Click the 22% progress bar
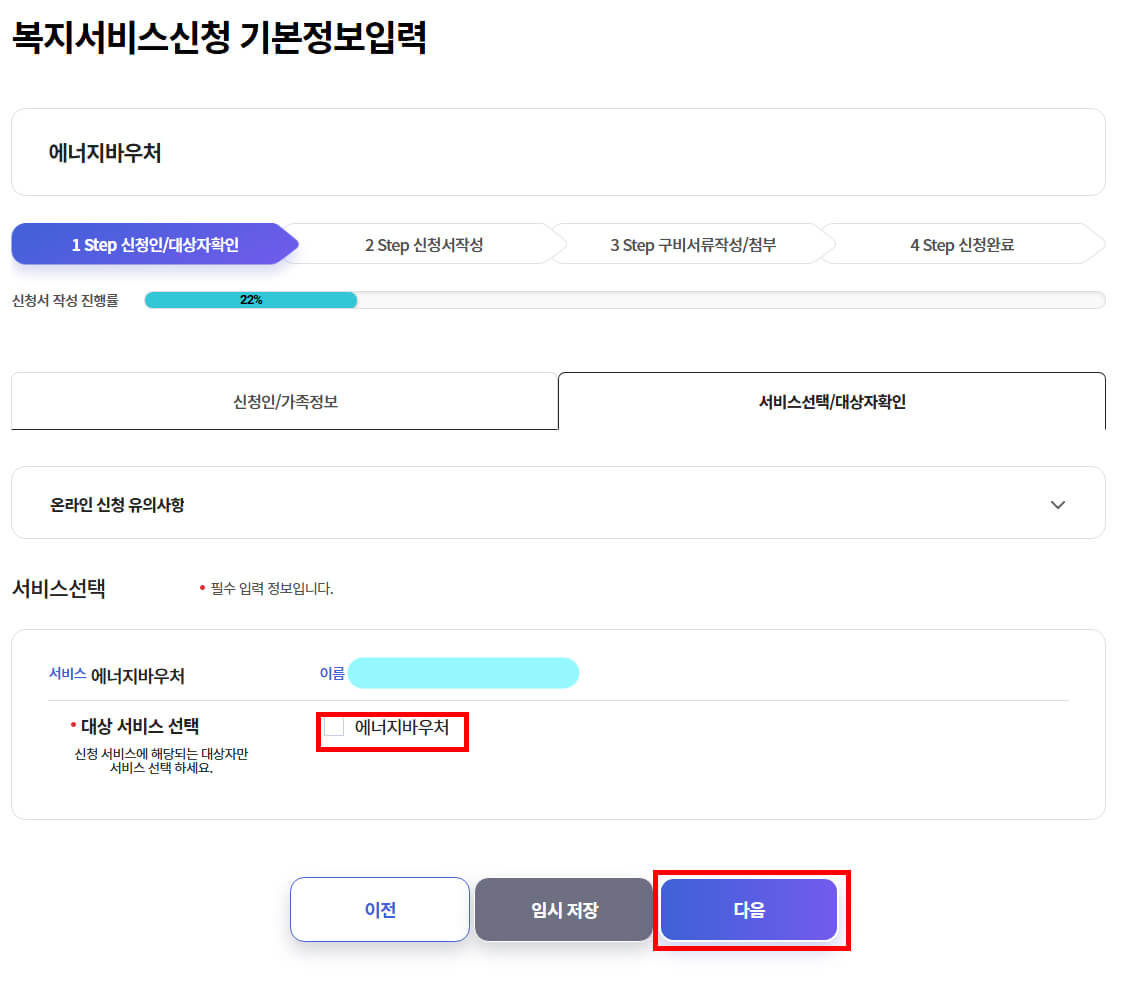The image size is (1130, 1000). (x=250, y=299)
